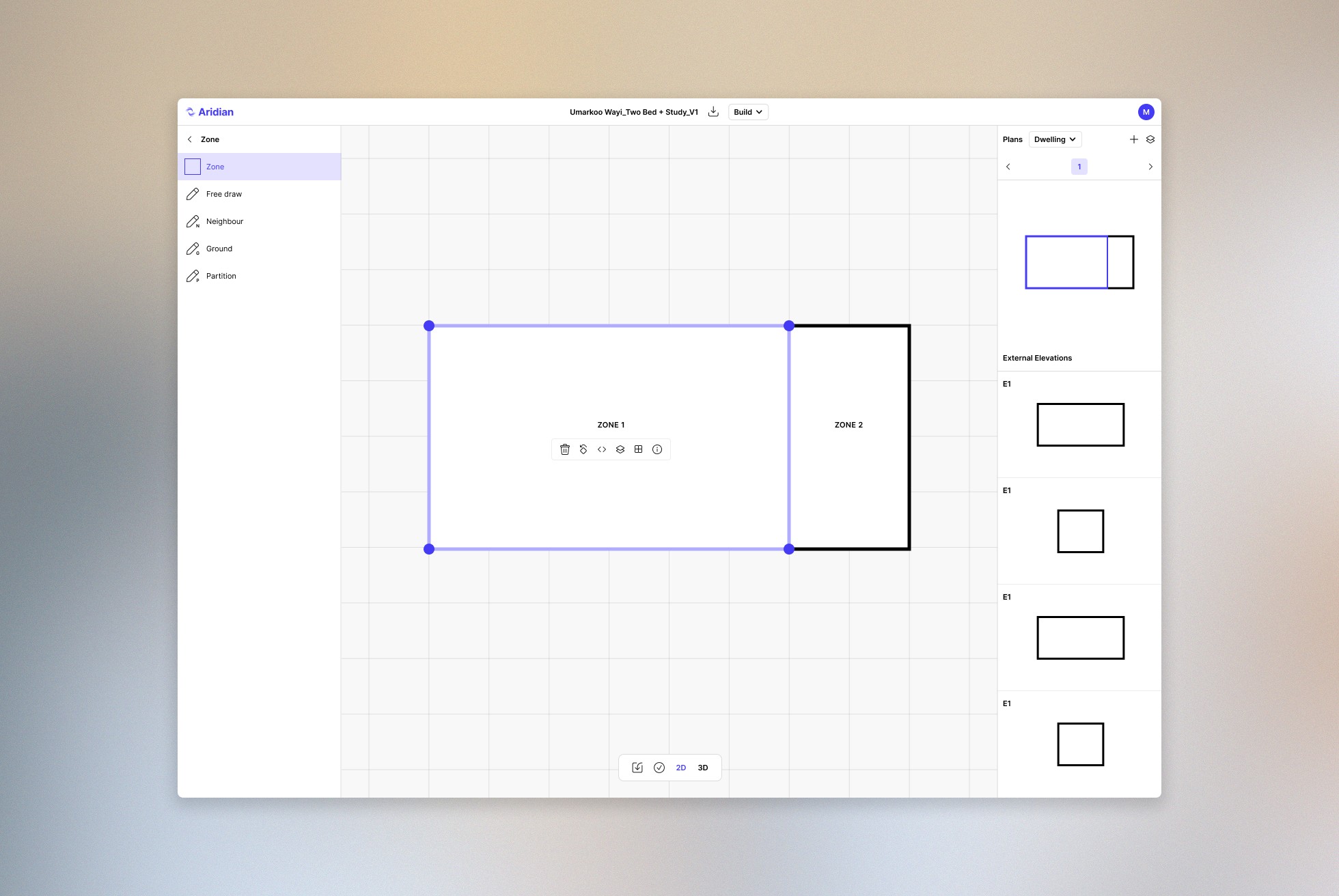Go back from the Zone panel
1339x896 pixels.
tap(190, 139)
